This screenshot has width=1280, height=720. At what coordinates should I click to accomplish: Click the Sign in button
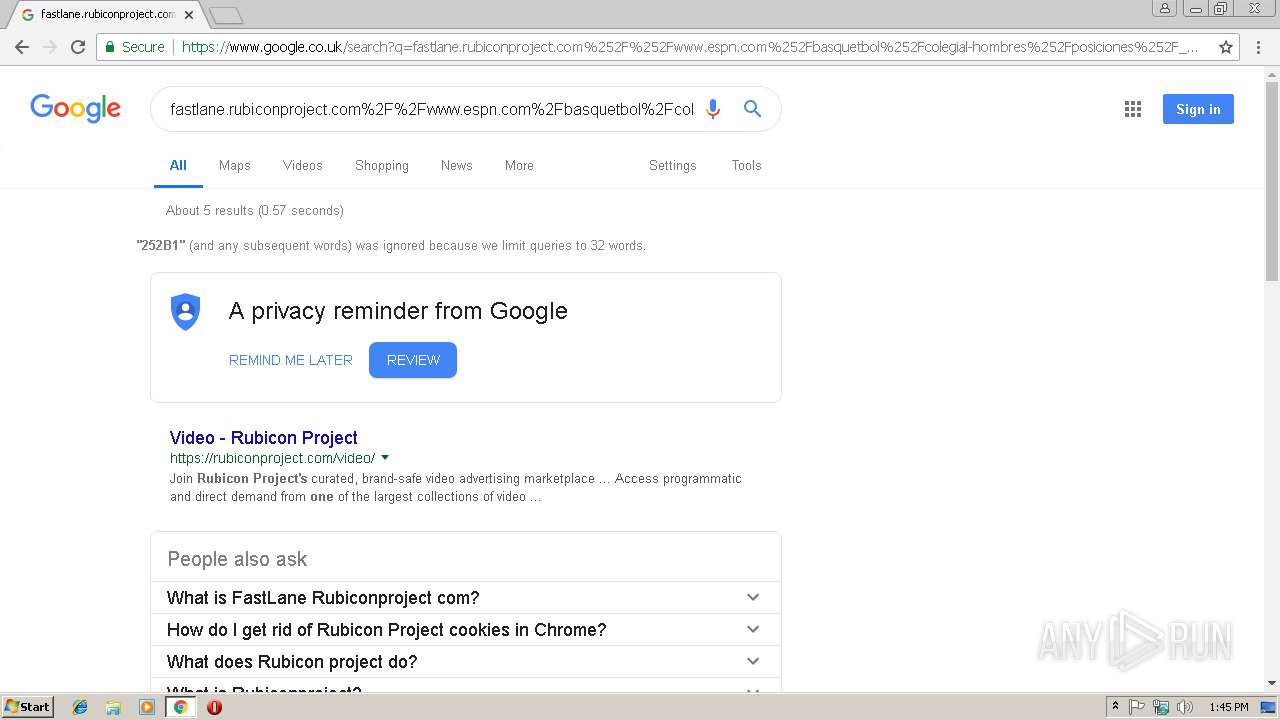(1198, 109)
